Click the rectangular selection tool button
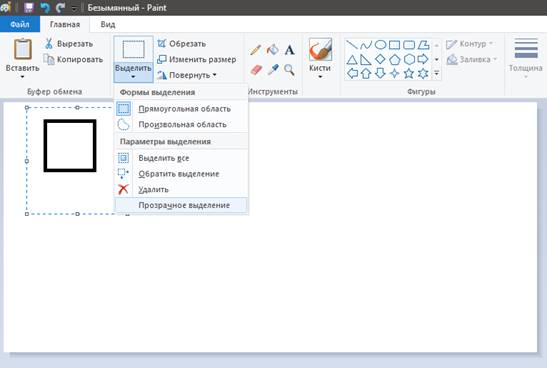The width and height of the screenshot is (547, 368). (133, 50)
